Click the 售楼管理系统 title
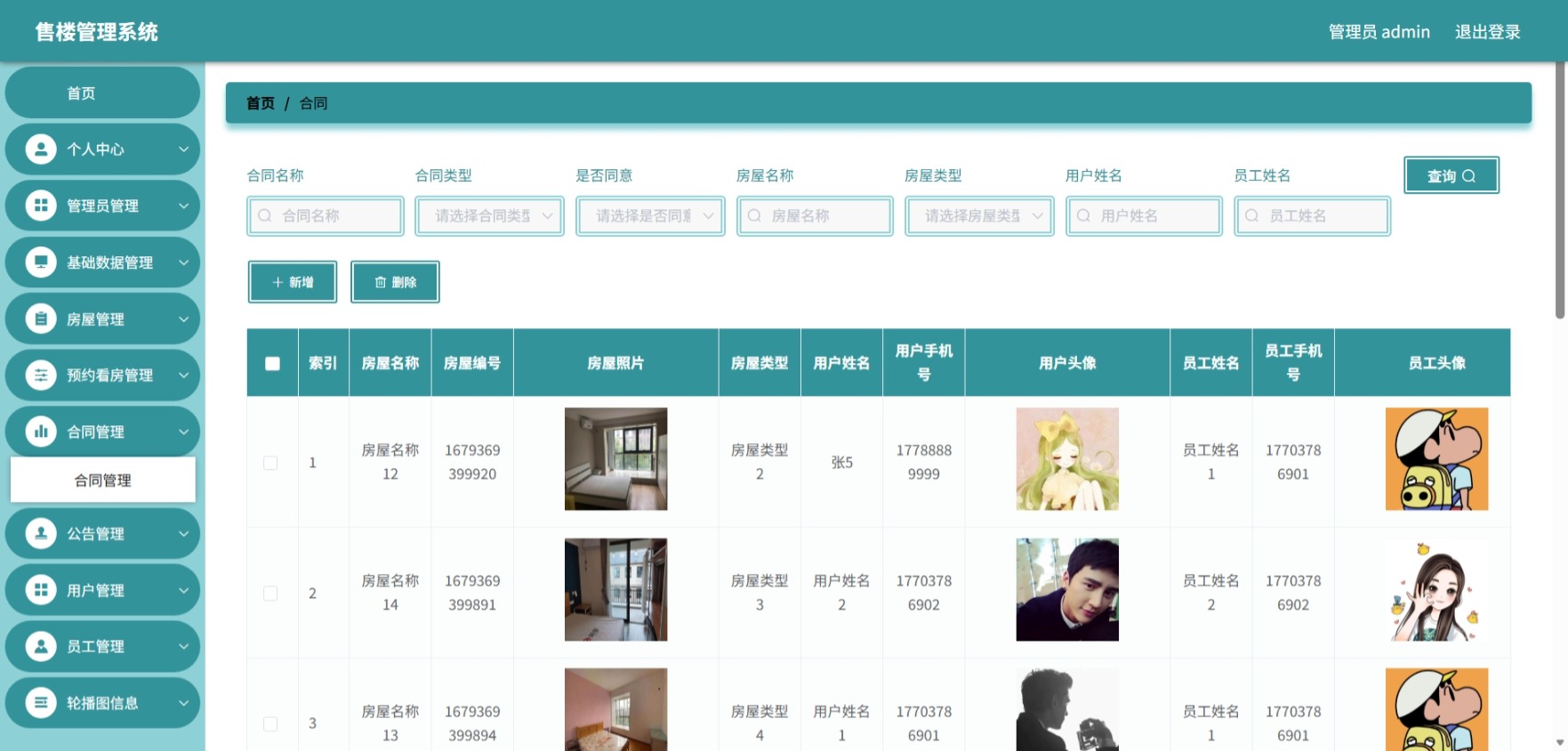This screenshot has width=1568, height=751. point(96,32)
